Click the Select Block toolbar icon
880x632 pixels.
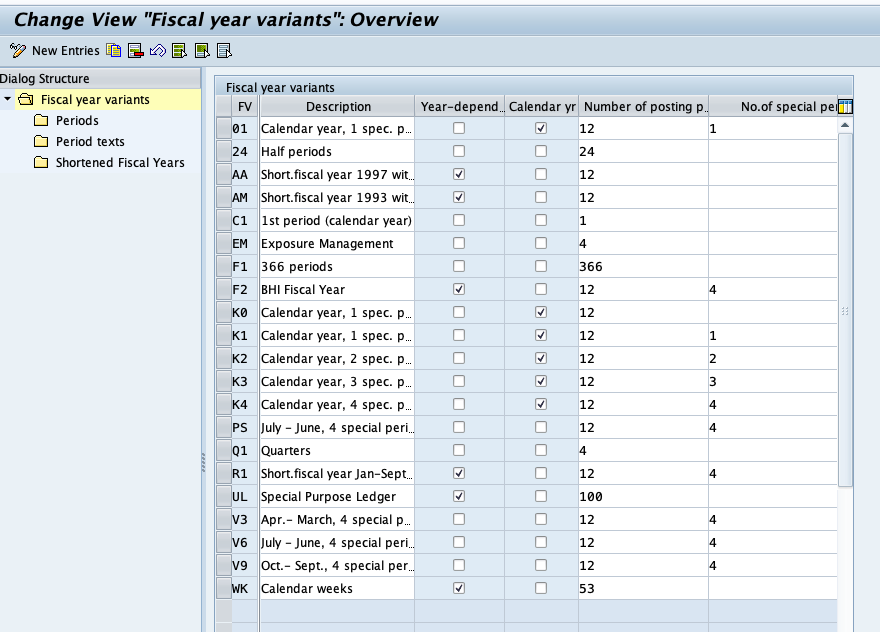point(202,51)
